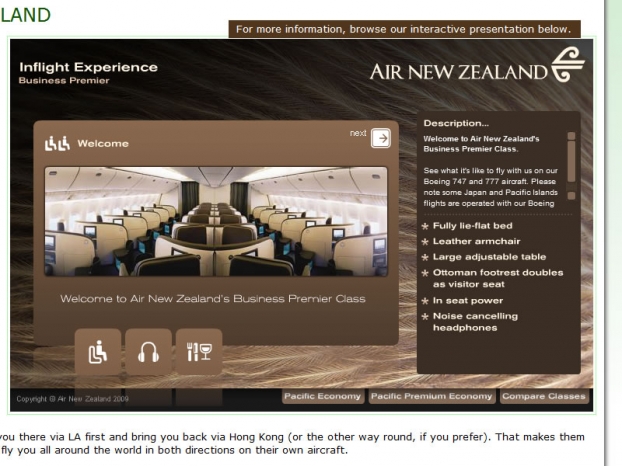Click the Welcome caption under the cabin photo

click(x=213, y=299)
